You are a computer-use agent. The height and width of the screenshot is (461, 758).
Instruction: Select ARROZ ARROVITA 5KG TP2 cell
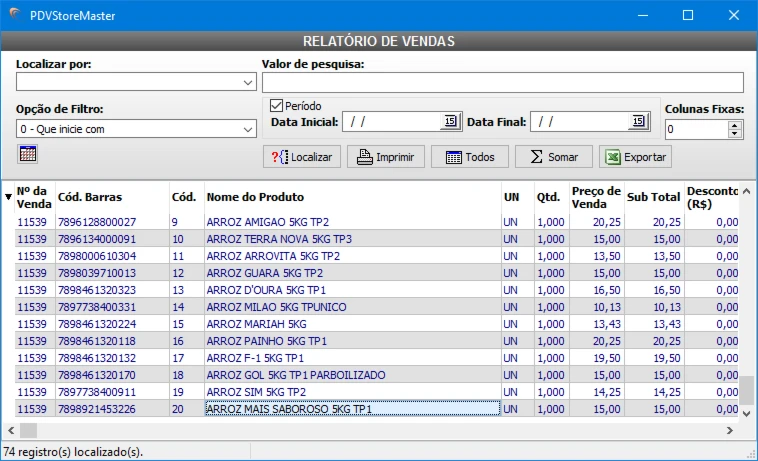(x=353, y=256)
